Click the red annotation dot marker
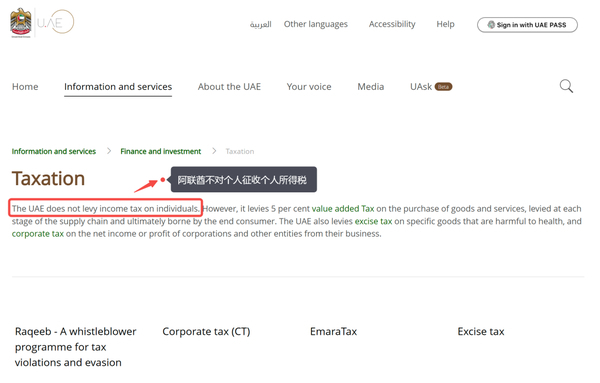 tap(163, 179)
